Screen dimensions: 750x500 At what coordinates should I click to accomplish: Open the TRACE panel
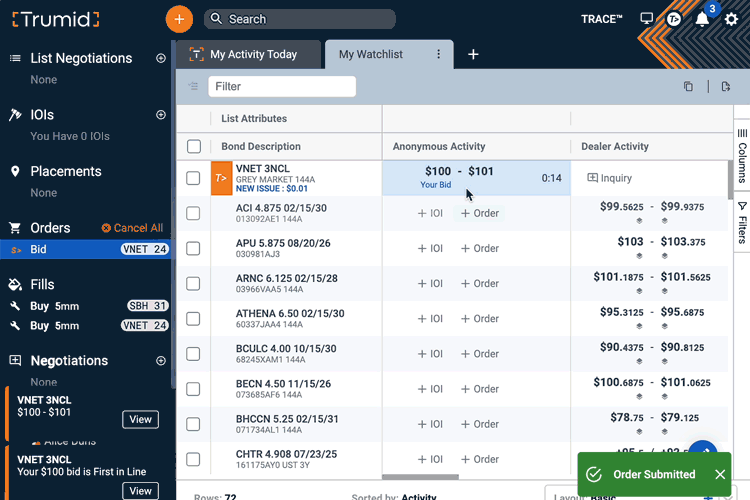pos(601,19)
